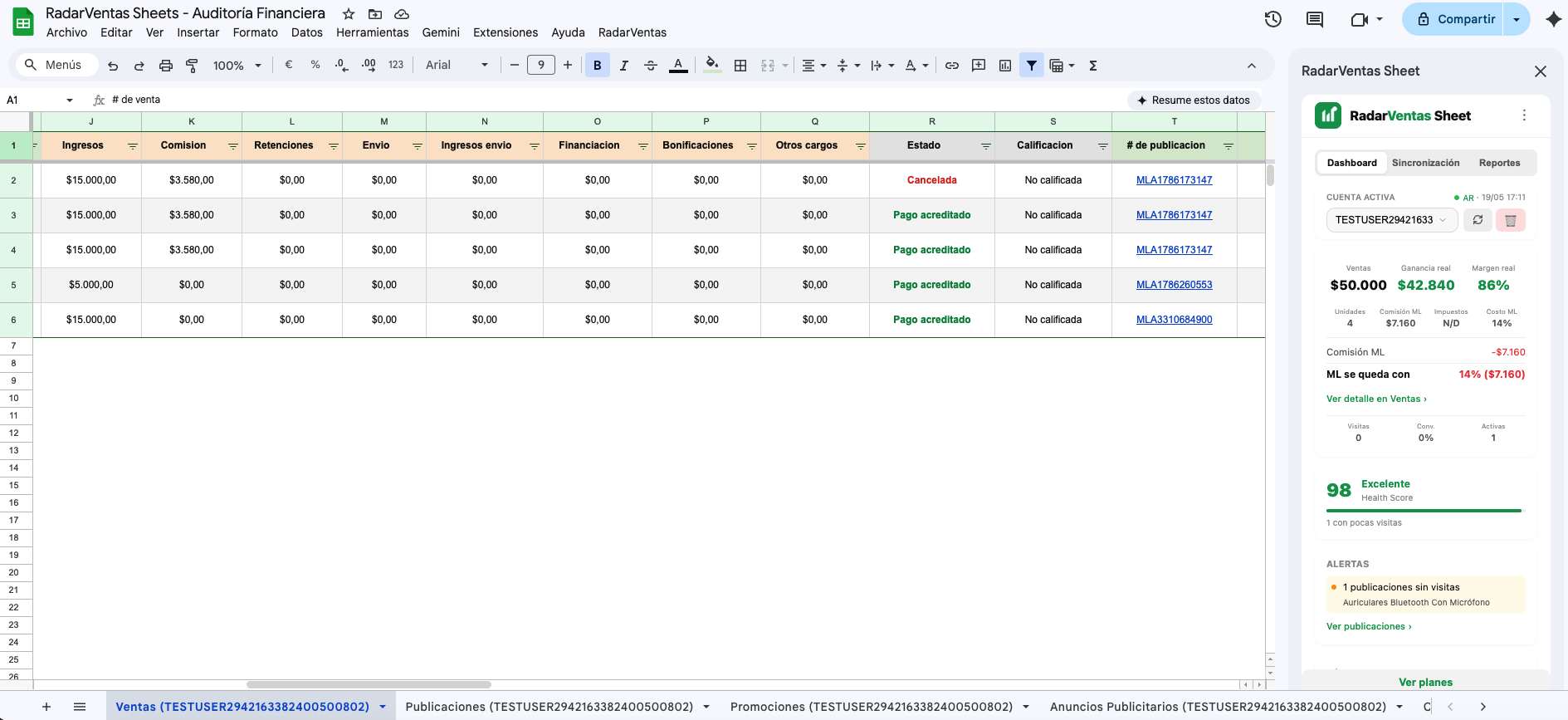
Task: Click the print icon
Action: point(166,66)
